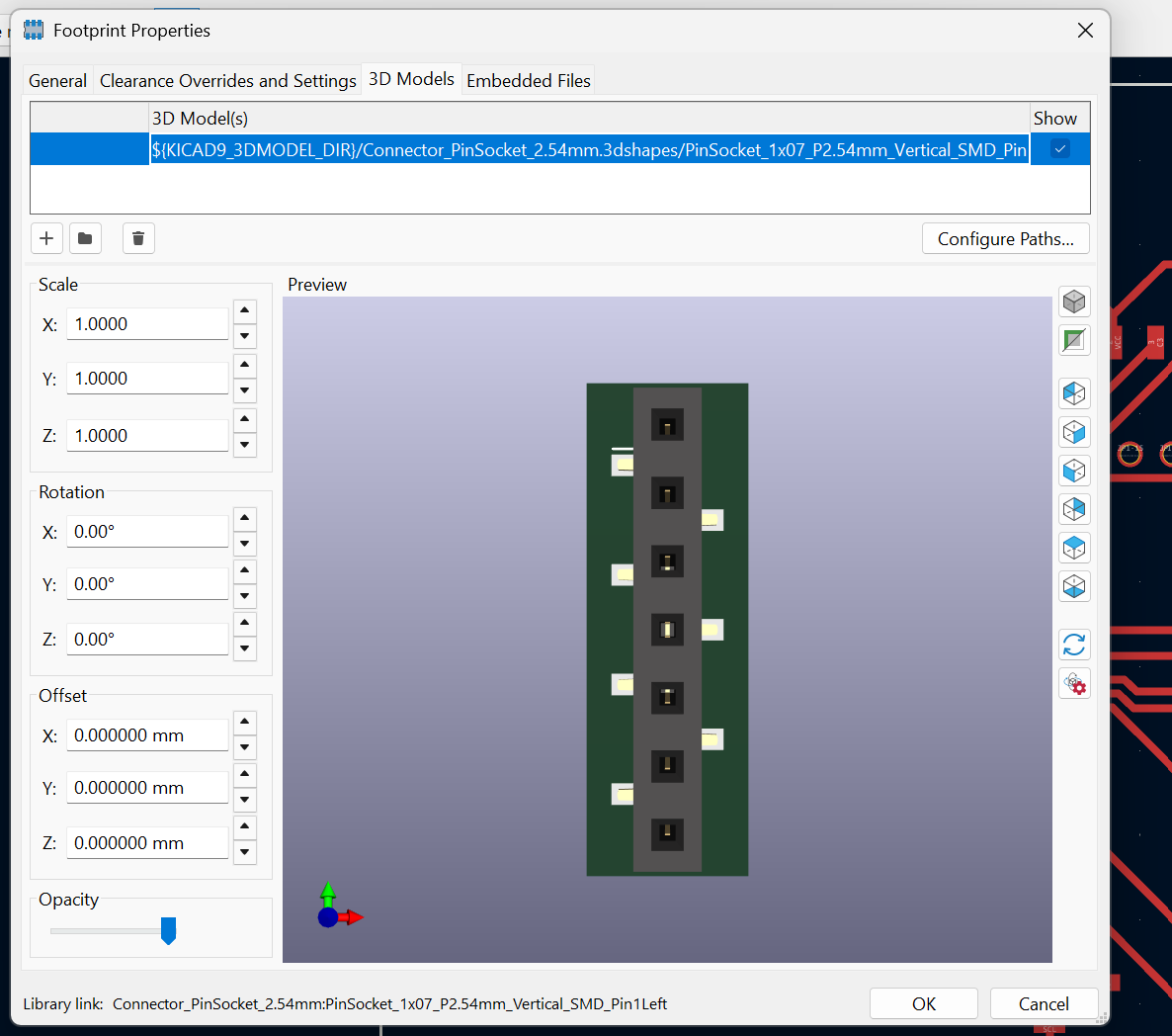Image resolution: width=1172 pixels, height=1036 pixels.
Task: Switch preview to the left side view
Action: click(1074, 470)
